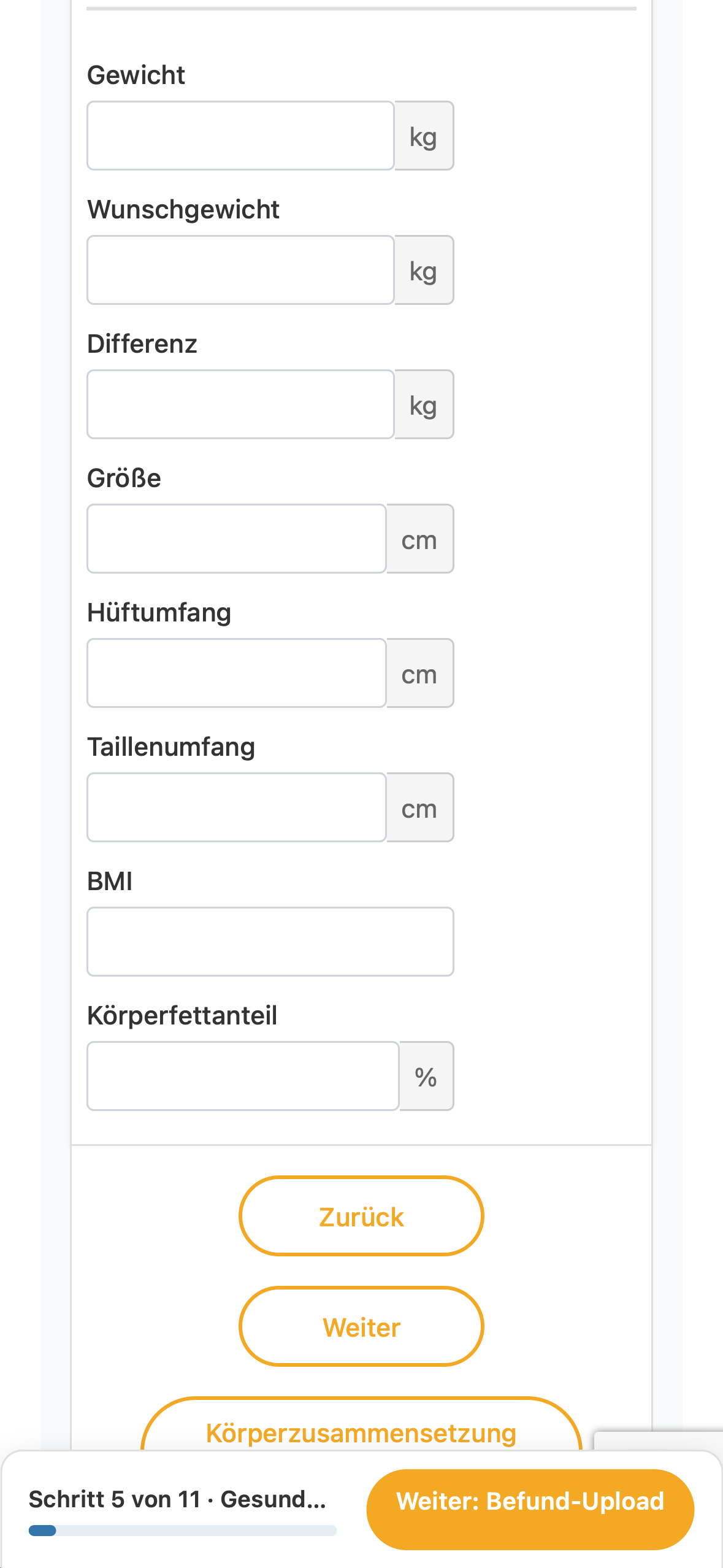Click the outlined Weiter button
Viewport: 723px width, 1568px height.
[361, 1326]
